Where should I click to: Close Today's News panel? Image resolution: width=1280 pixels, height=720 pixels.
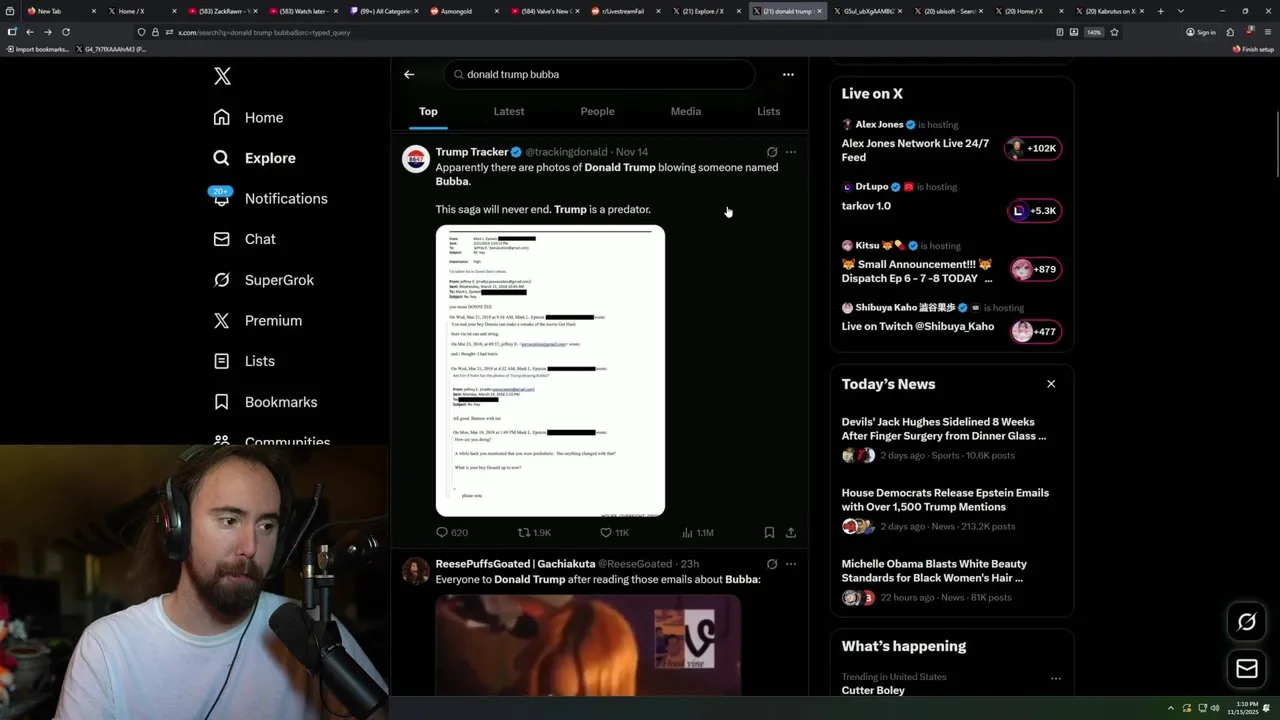click(1051, 384)
